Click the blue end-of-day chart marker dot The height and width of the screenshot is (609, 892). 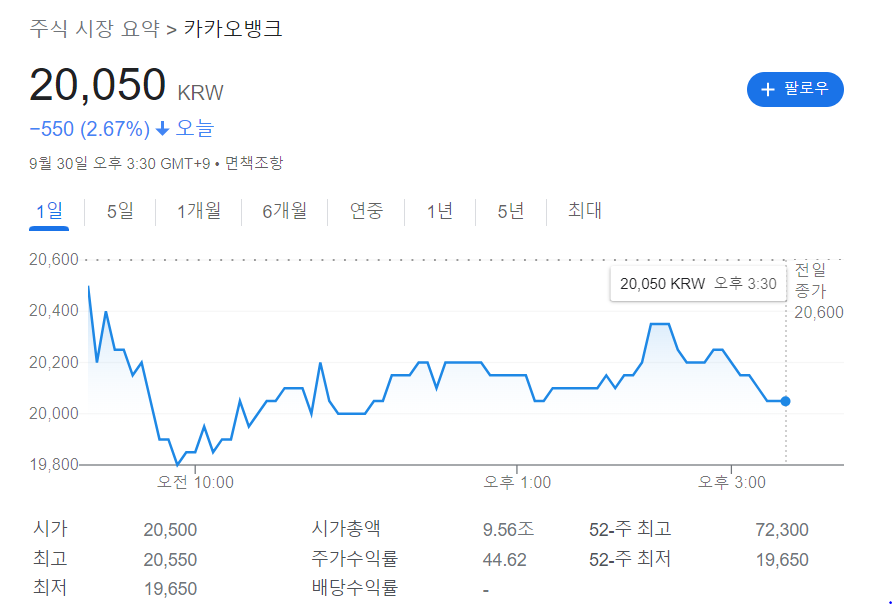[786, 401]
